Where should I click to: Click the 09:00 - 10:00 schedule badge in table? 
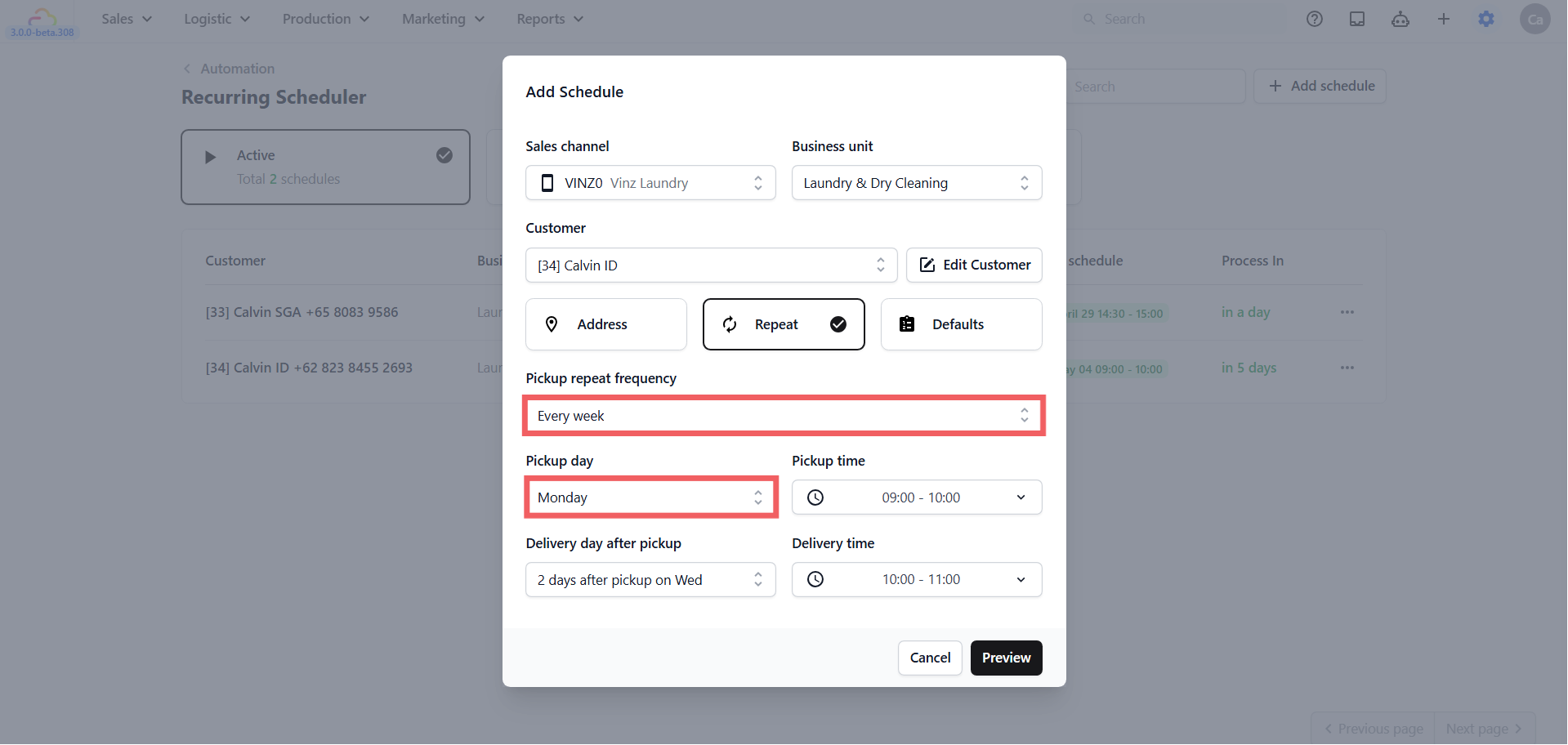coord(1116,369)
